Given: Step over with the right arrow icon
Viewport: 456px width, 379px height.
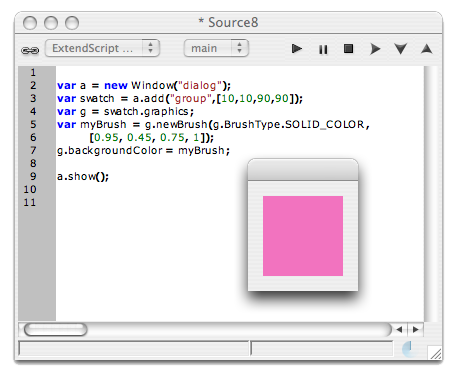Looking at the screenshot, I should 375,49.
